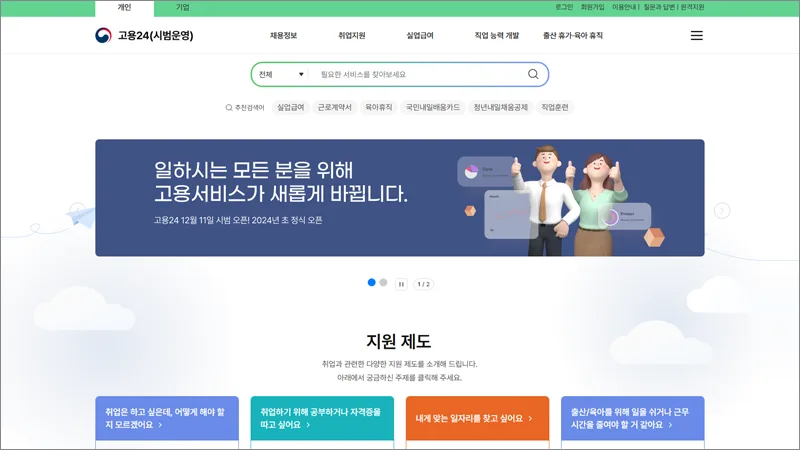
Task: Select the 근로계약서 recommended search tag
Action: 335,107
